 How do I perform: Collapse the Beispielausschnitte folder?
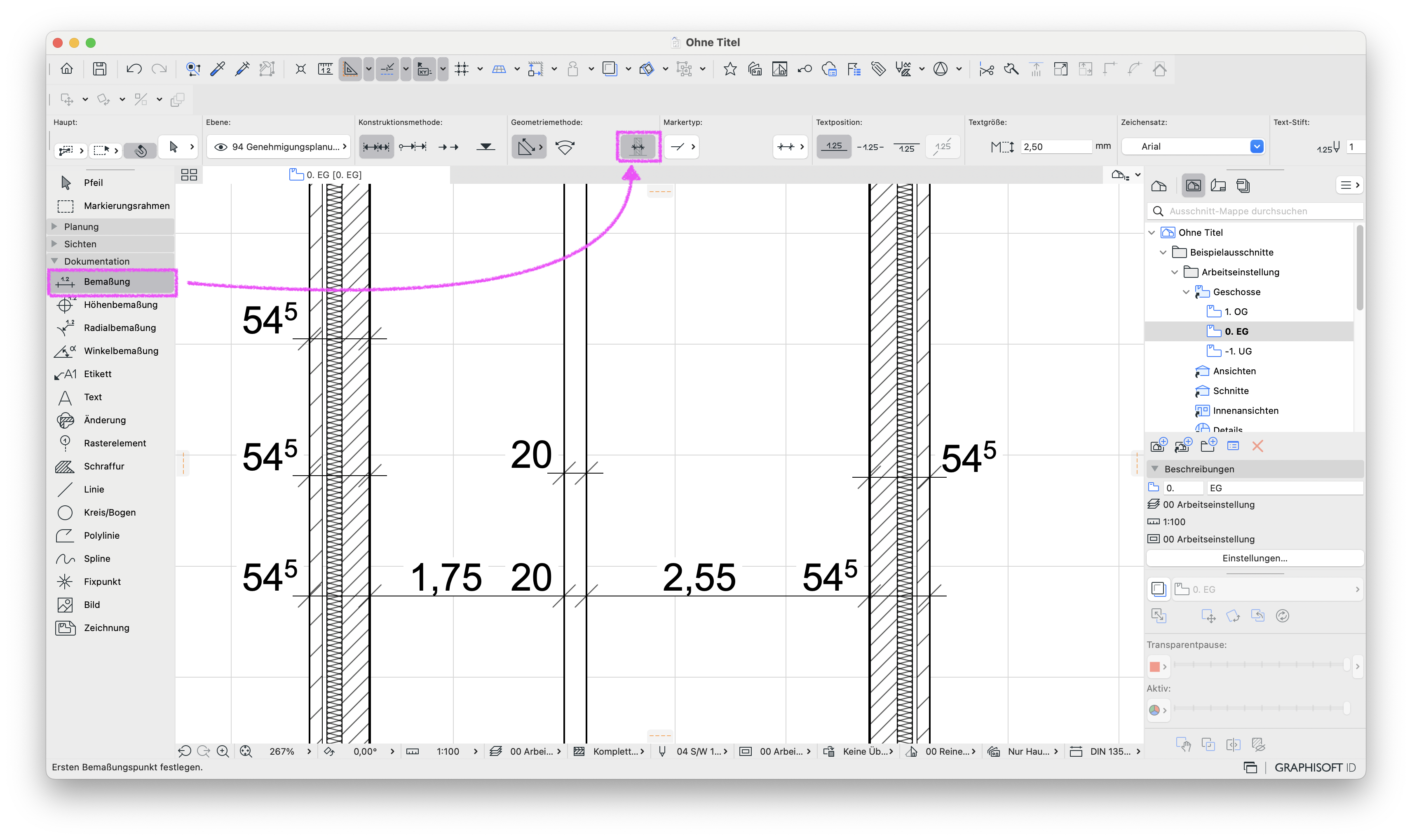[1163, 252]
